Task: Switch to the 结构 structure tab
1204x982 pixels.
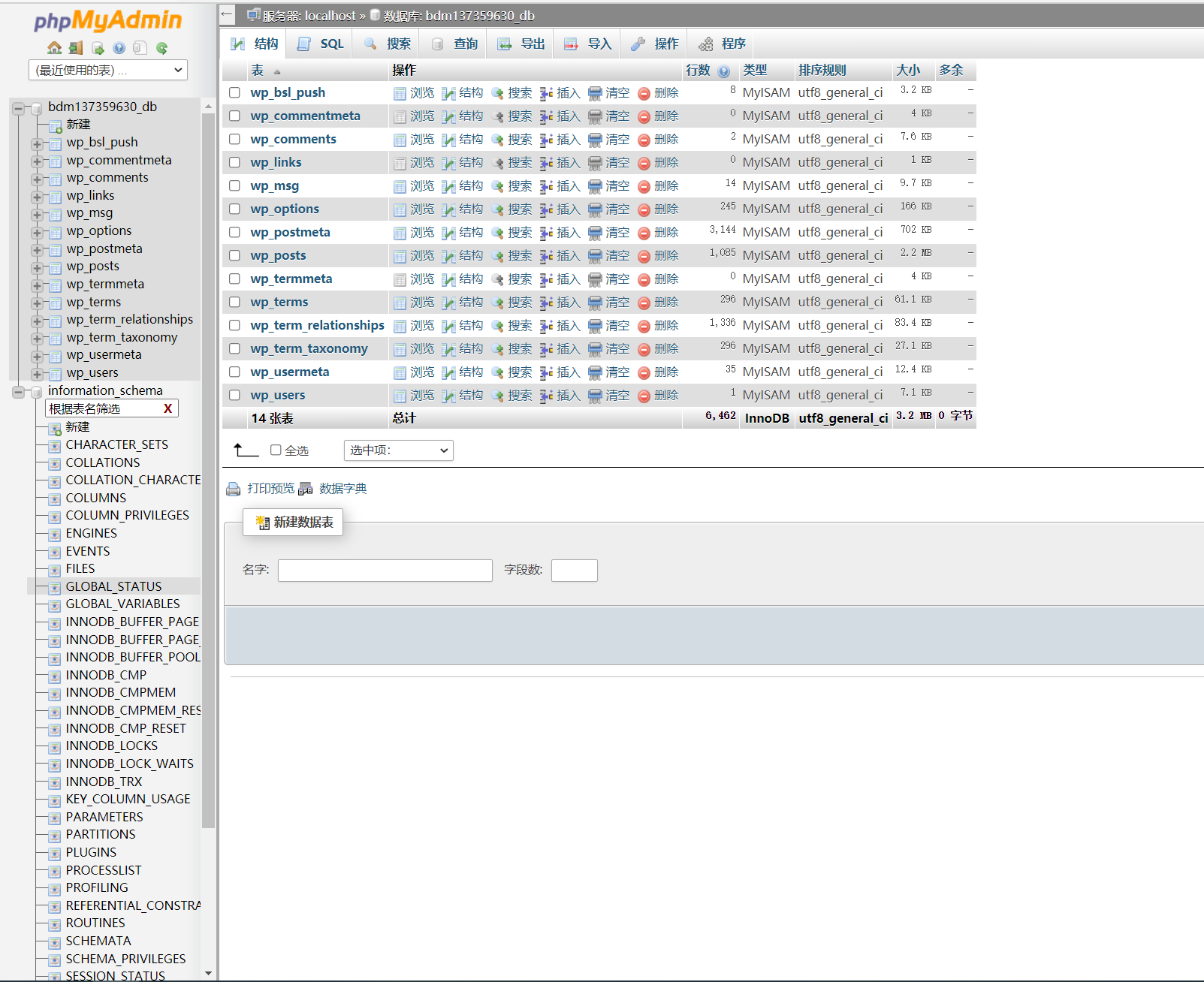Action: tap(254, 44)
